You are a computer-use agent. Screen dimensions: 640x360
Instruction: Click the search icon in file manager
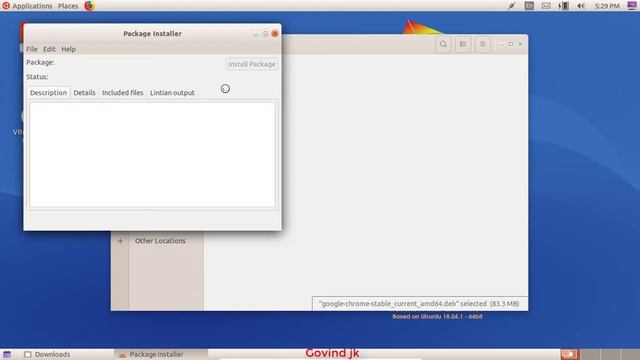click(443, 44)
